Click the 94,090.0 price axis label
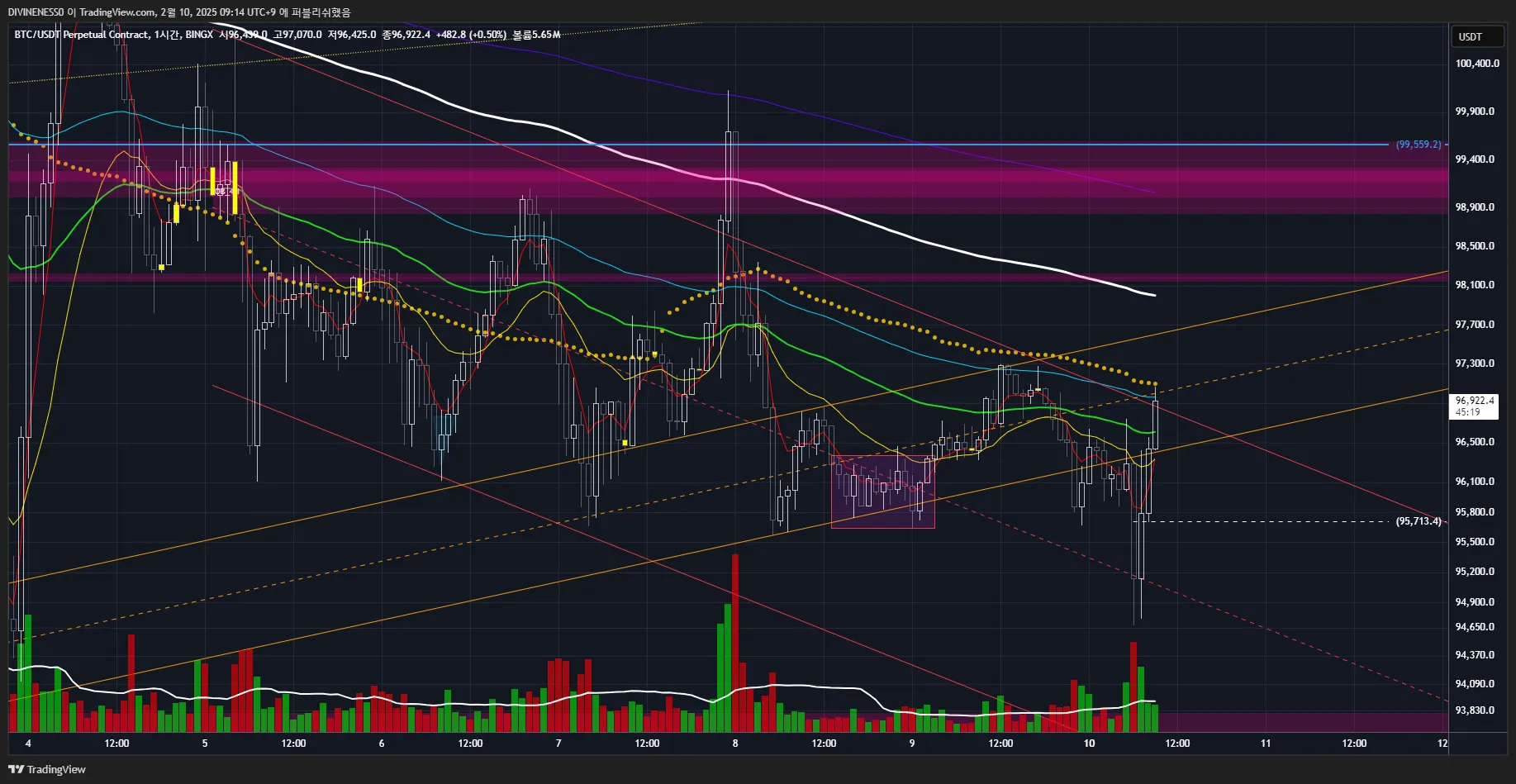This screenshot has width=1516, height=784. (1475, 684)
